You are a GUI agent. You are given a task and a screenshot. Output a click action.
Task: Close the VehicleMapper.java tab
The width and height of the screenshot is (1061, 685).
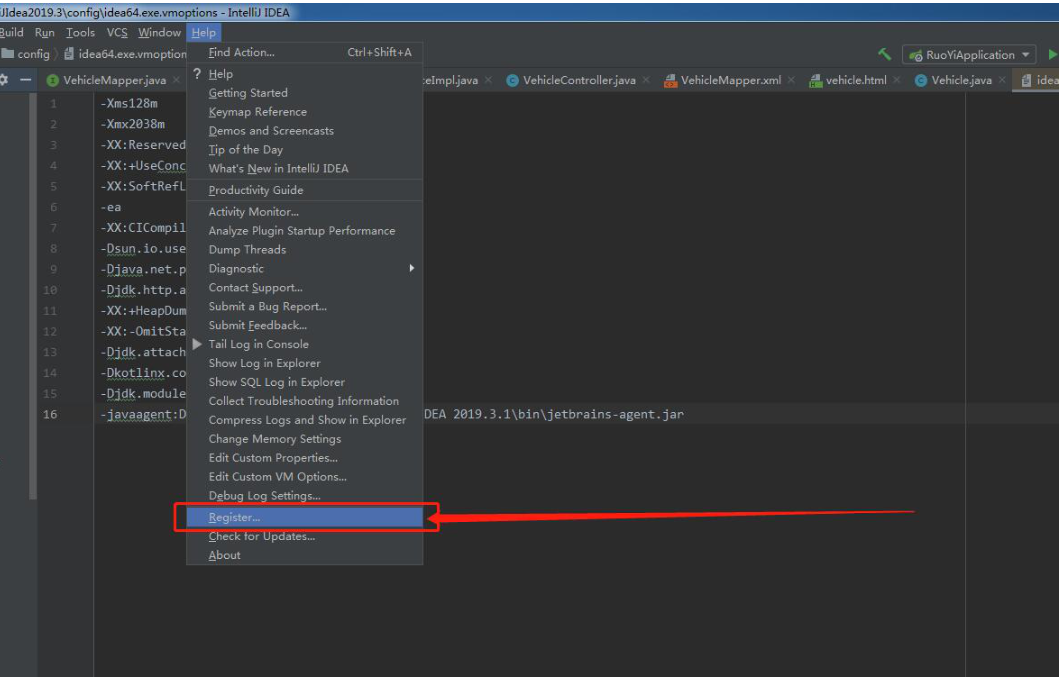(176, 80)
